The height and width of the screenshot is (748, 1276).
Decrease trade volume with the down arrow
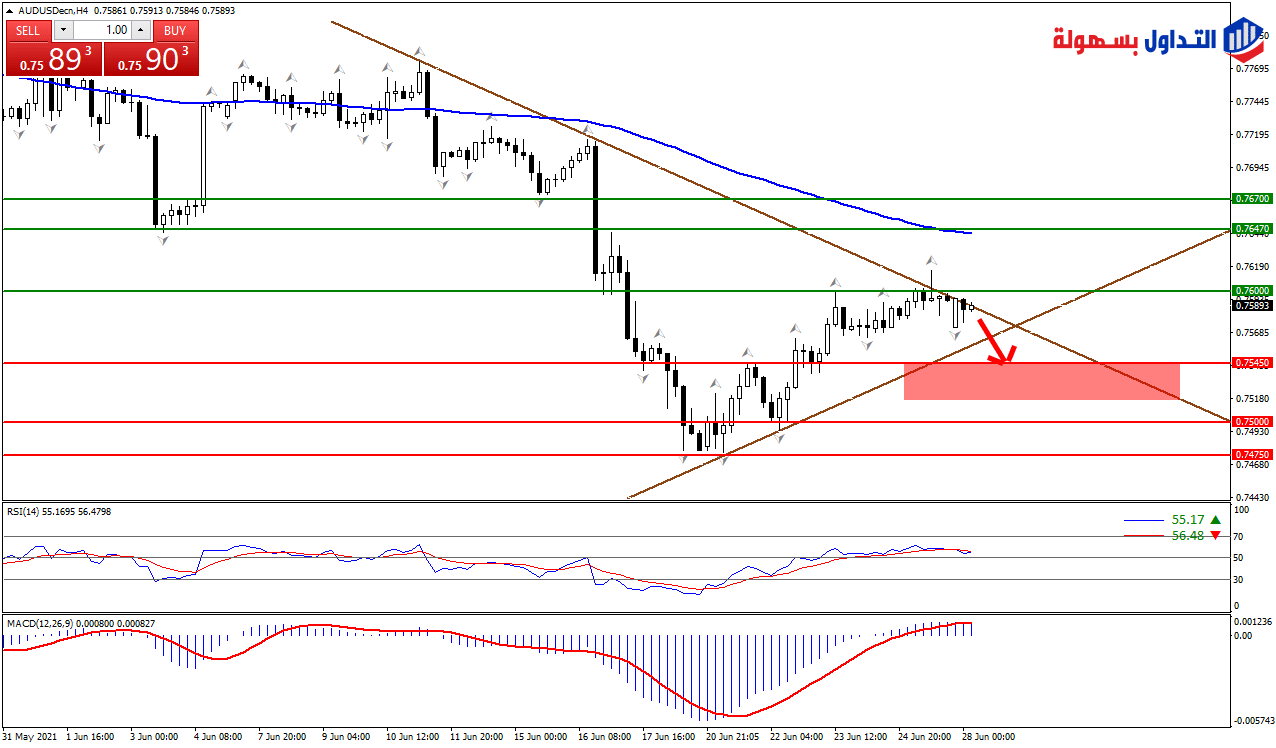coord(62,31)
